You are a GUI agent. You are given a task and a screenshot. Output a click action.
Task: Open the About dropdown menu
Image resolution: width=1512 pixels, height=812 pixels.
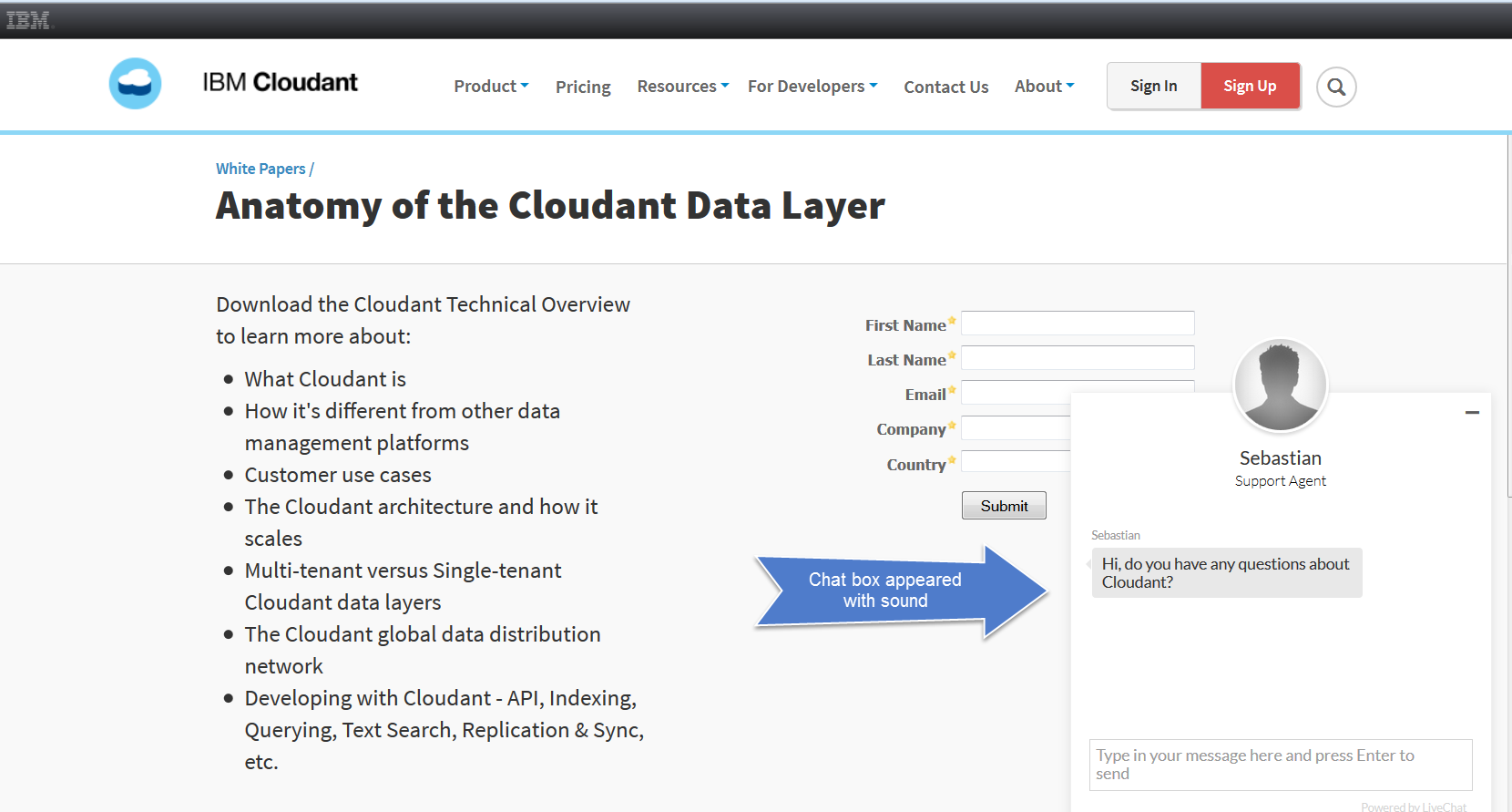pos(1044,87)
